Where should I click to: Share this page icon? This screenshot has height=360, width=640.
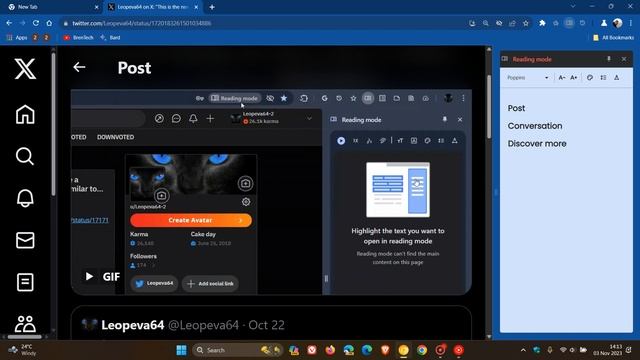(x=512, y=23)
